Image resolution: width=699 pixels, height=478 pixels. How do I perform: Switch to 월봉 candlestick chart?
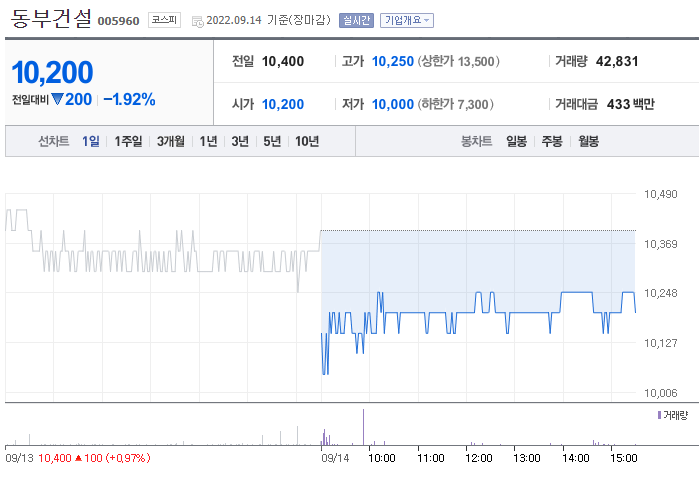pyautogui.click(x=588, y=141)
